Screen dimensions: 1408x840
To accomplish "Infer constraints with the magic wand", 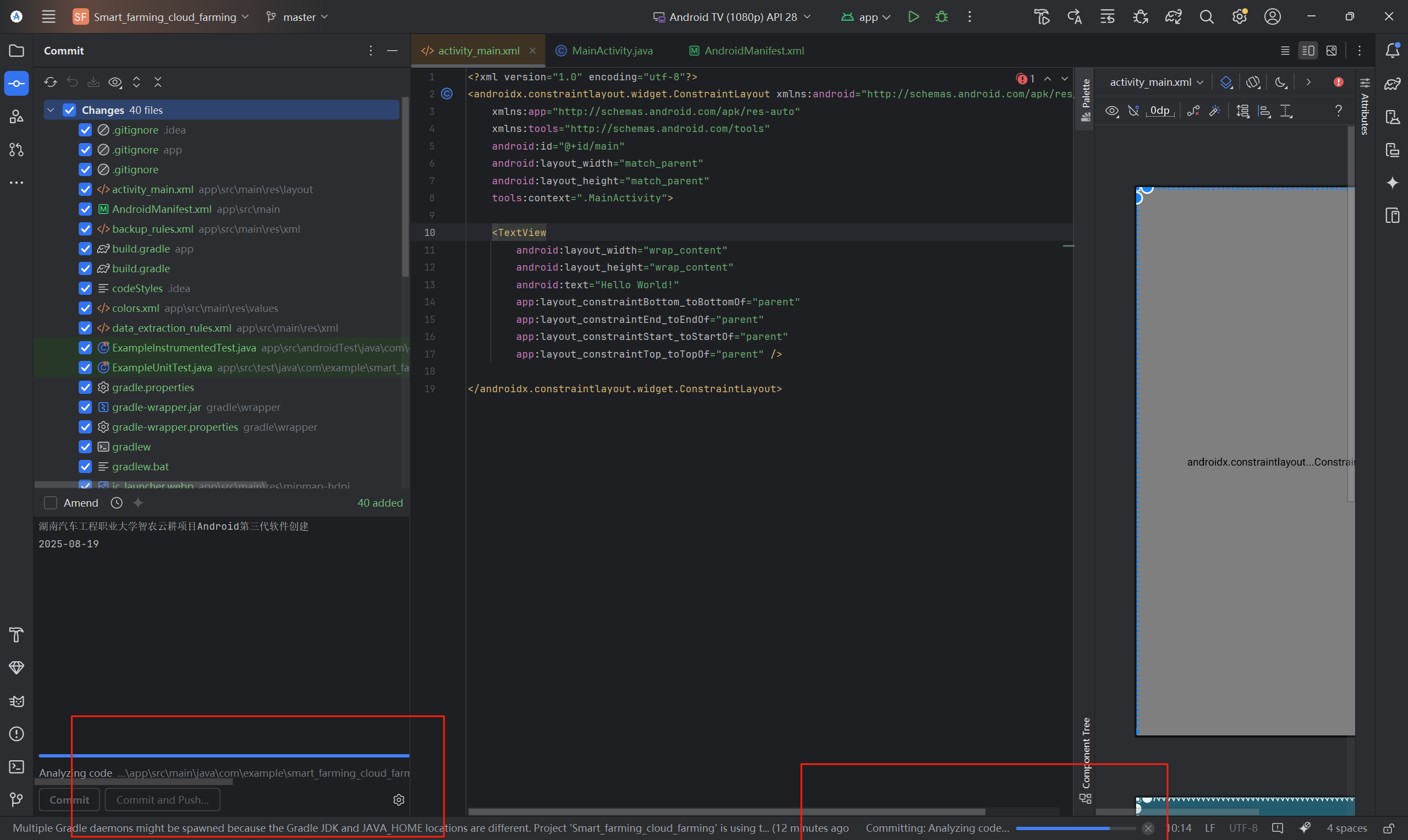I will 1214,111.
